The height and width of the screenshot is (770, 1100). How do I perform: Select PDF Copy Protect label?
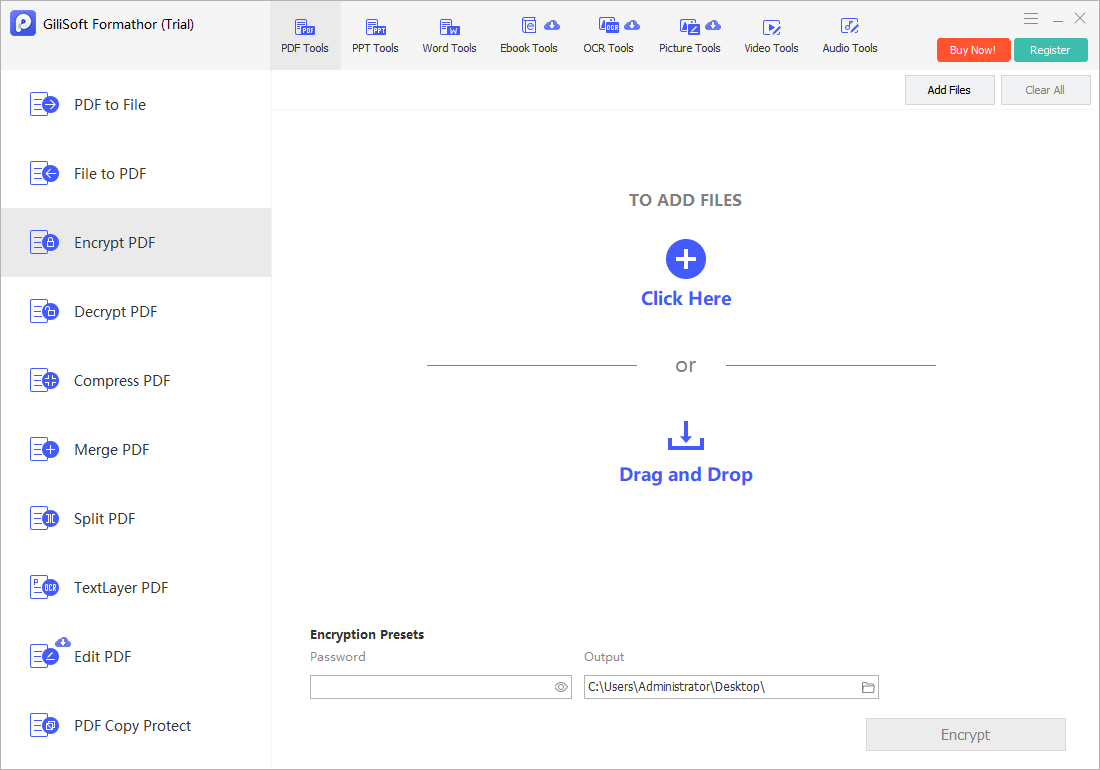[133, 726]
